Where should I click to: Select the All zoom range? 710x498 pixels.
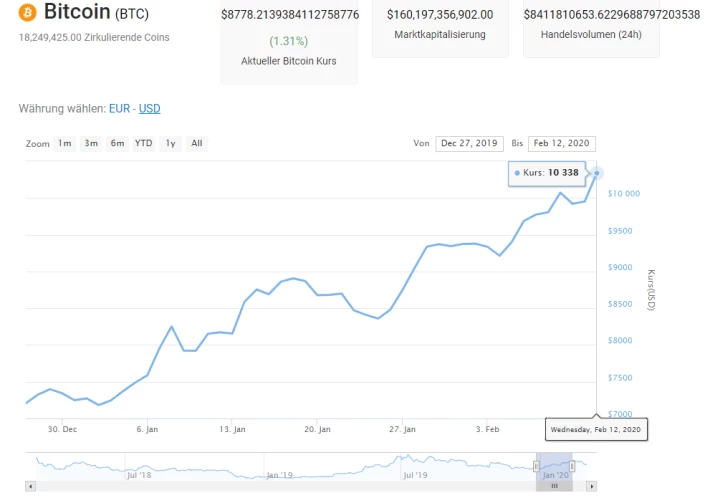click(197, 144)
